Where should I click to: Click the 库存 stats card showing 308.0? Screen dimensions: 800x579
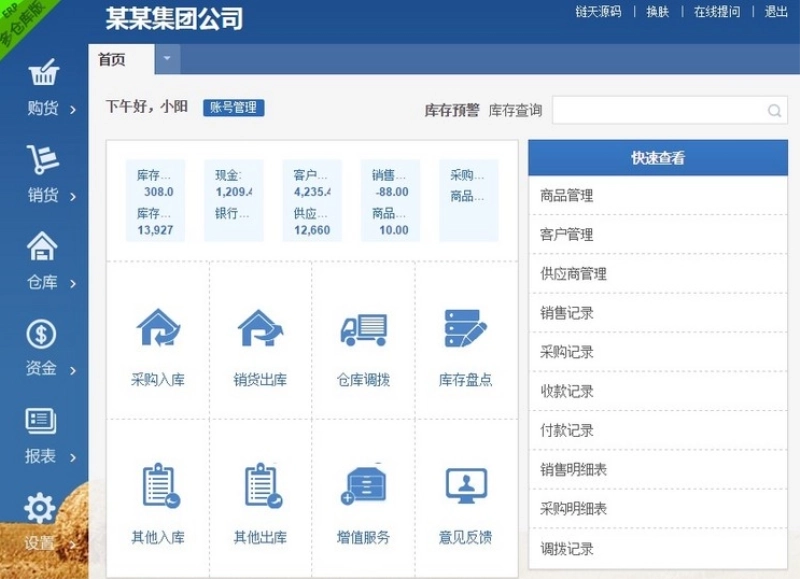tap(156, 200)
